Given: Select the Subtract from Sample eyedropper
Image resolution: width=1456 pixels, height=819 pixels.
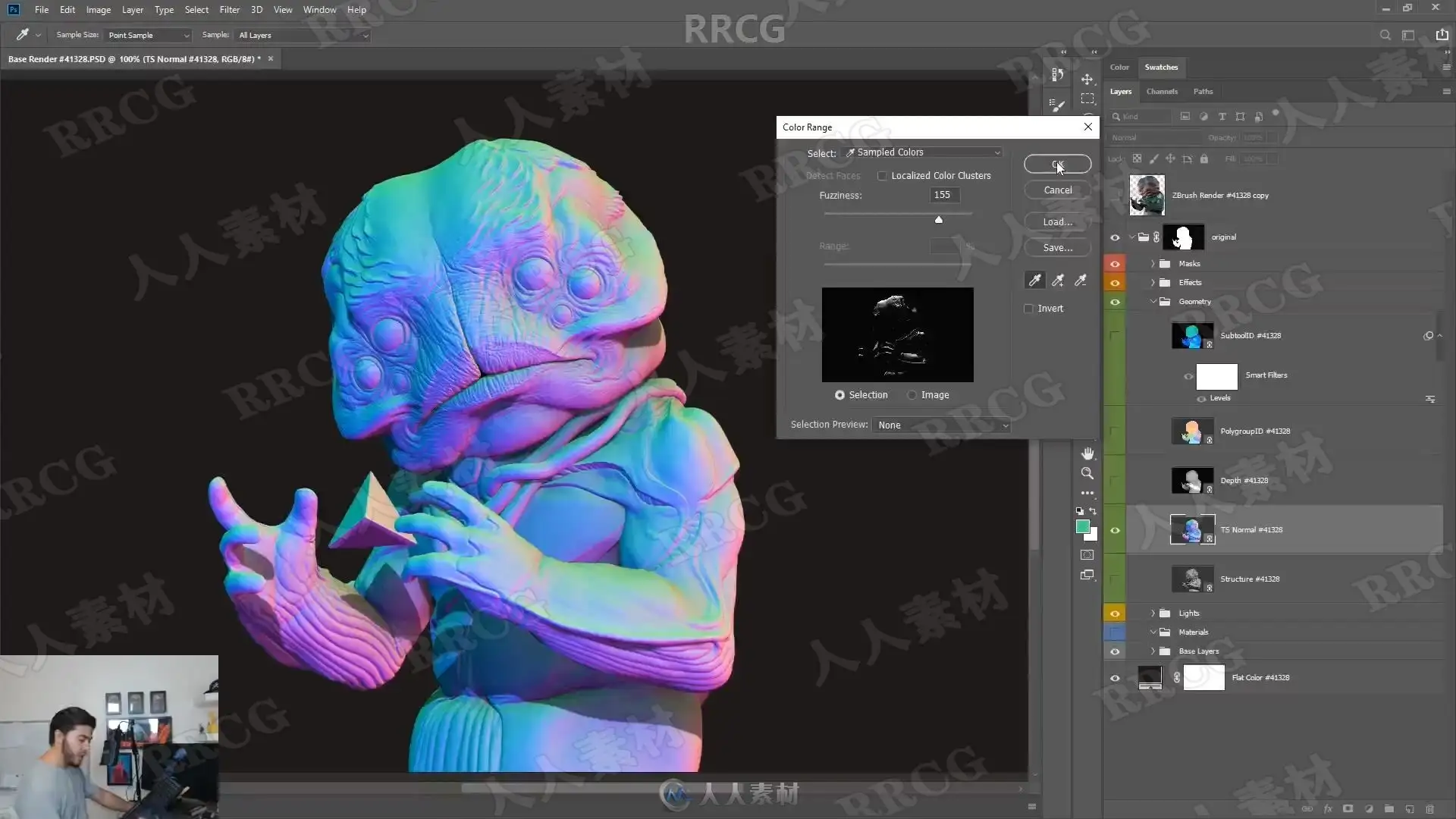Looking at the screenshot, I should click(x=1081, y=281).
